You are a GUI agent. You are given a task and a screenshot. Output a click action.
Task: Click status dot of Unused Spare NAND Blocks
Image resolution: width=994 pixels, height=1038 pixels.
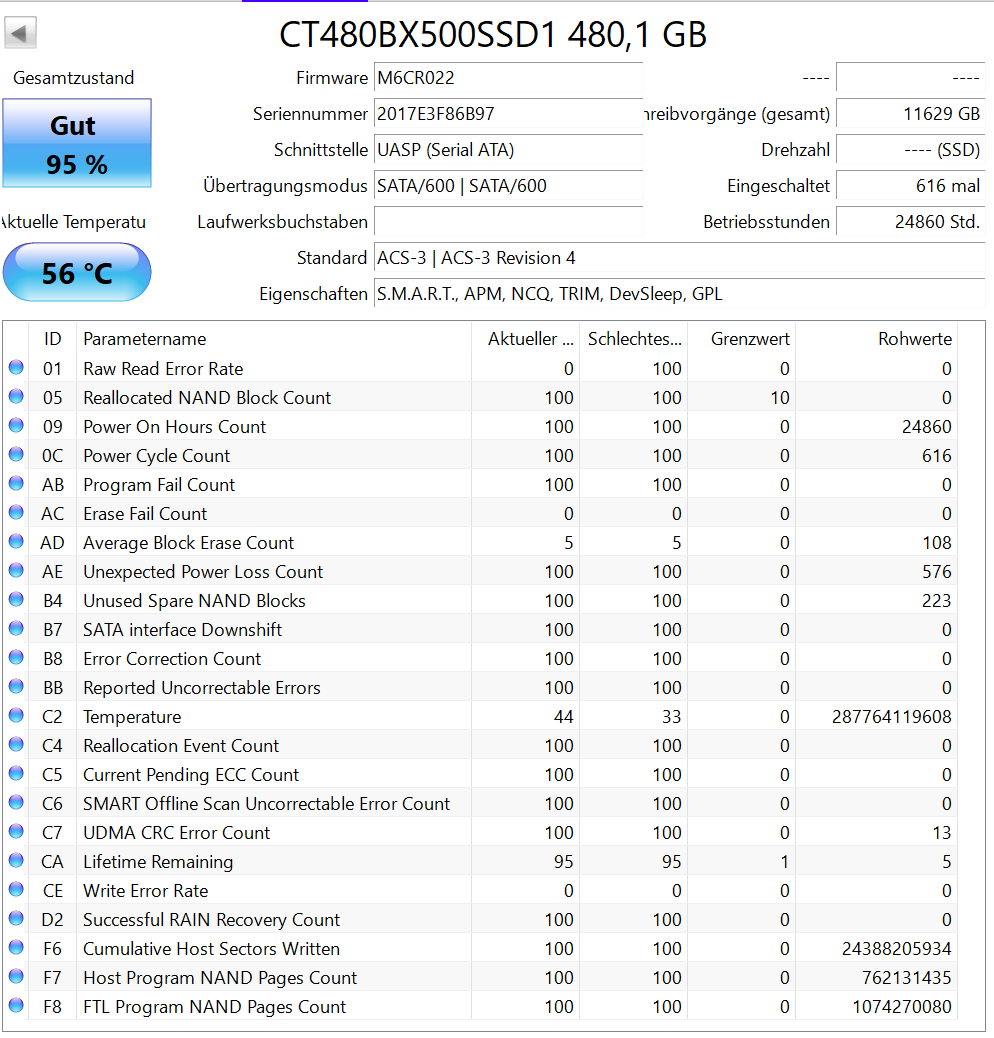tap(17, 600)
